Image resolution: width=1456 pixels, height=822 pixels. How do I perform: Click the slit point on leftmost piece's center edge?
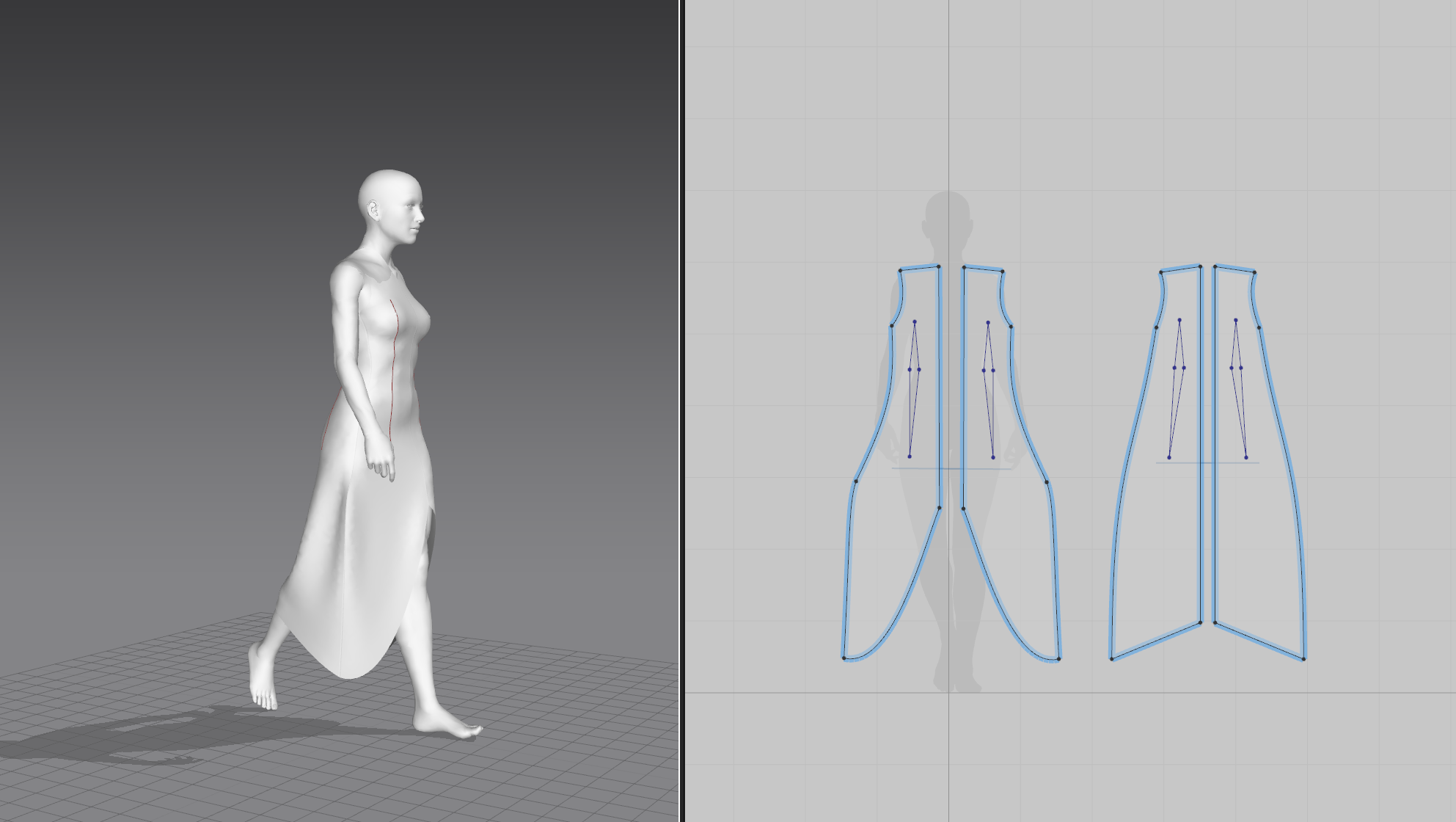[x=940, y=508]
